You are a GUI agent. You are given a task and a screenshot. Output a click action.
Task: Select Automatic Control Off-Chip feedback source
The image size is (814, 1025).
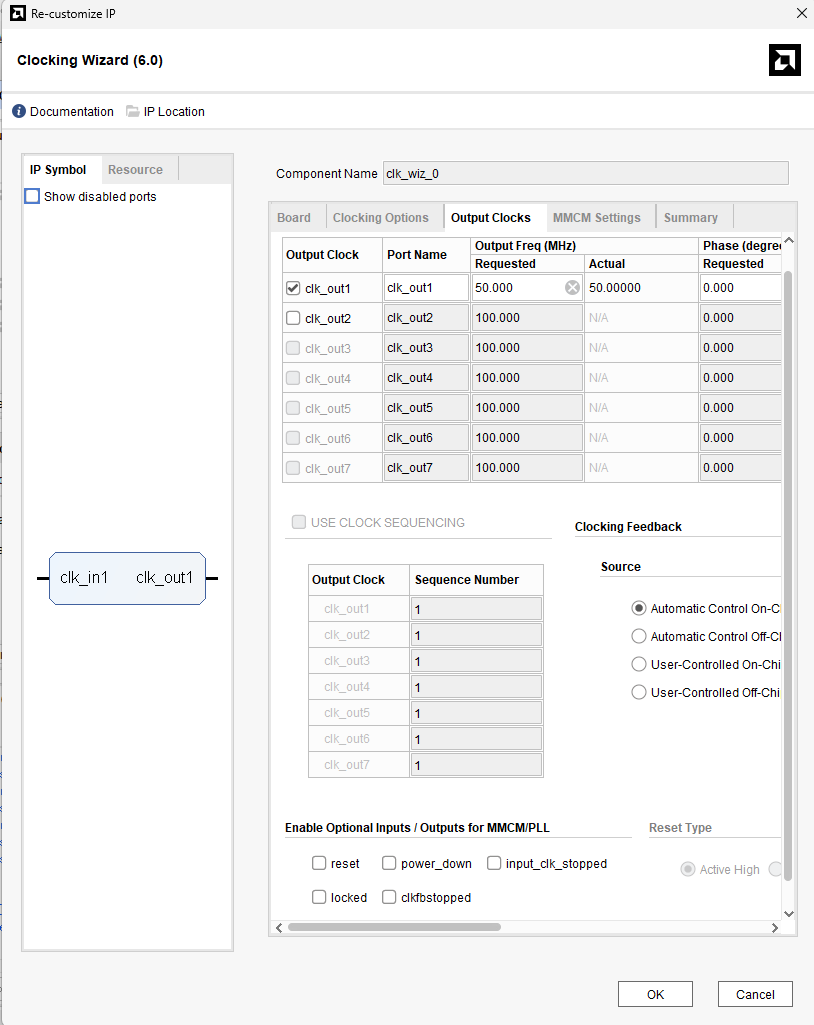[639, 636]
